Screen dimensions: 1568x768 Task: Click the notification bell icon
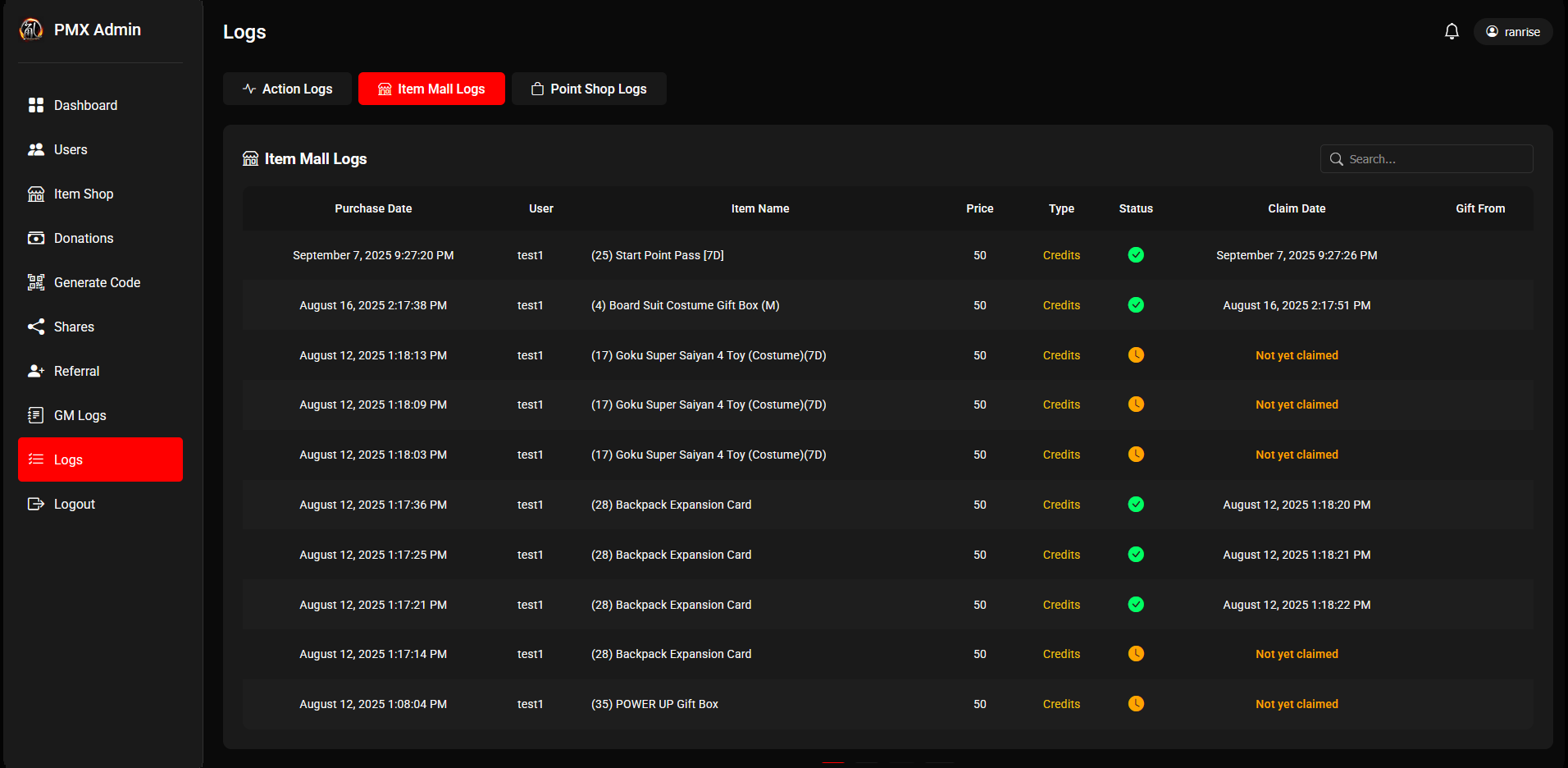pyautogui.click(x=1452, y=32)
